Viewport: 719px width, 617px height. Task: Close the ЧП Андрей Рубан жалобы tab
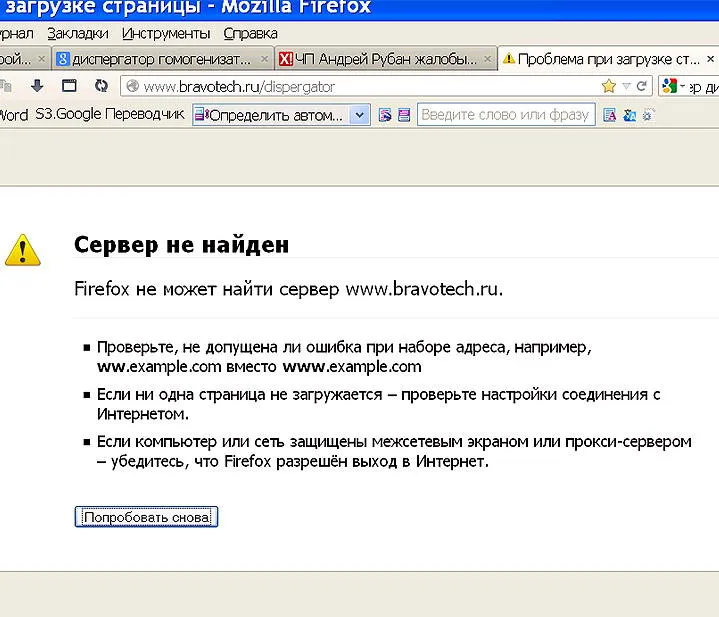pyautogui.click(x=487, y=59)
